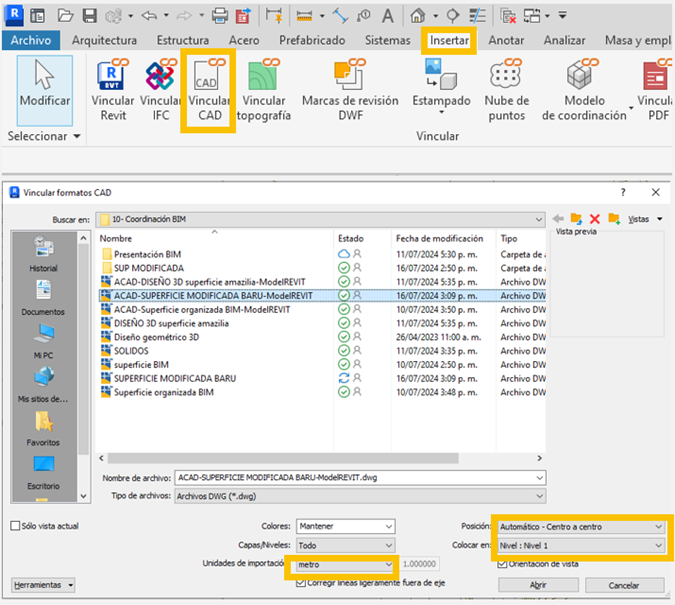Open the Archivo tab
Image resolution: width=675 pixels, height=605 pixels.
[31, 40]
